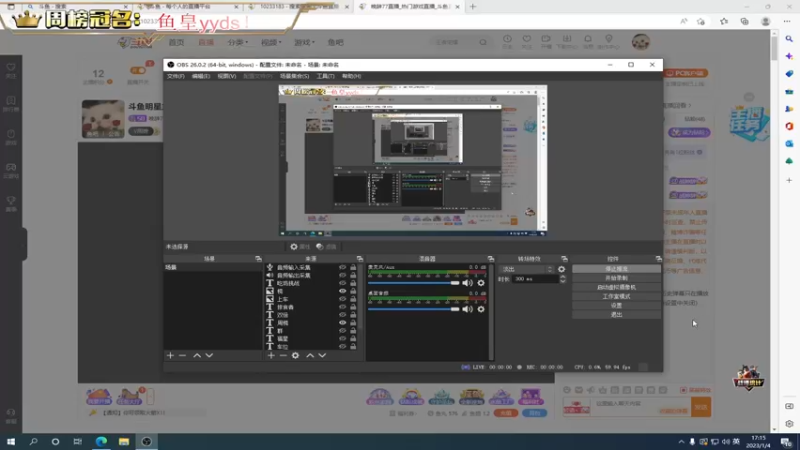Toggle lock for 上车 source
Image resolution: width=800 pixels, height=450 pixels.
[353, 299]
